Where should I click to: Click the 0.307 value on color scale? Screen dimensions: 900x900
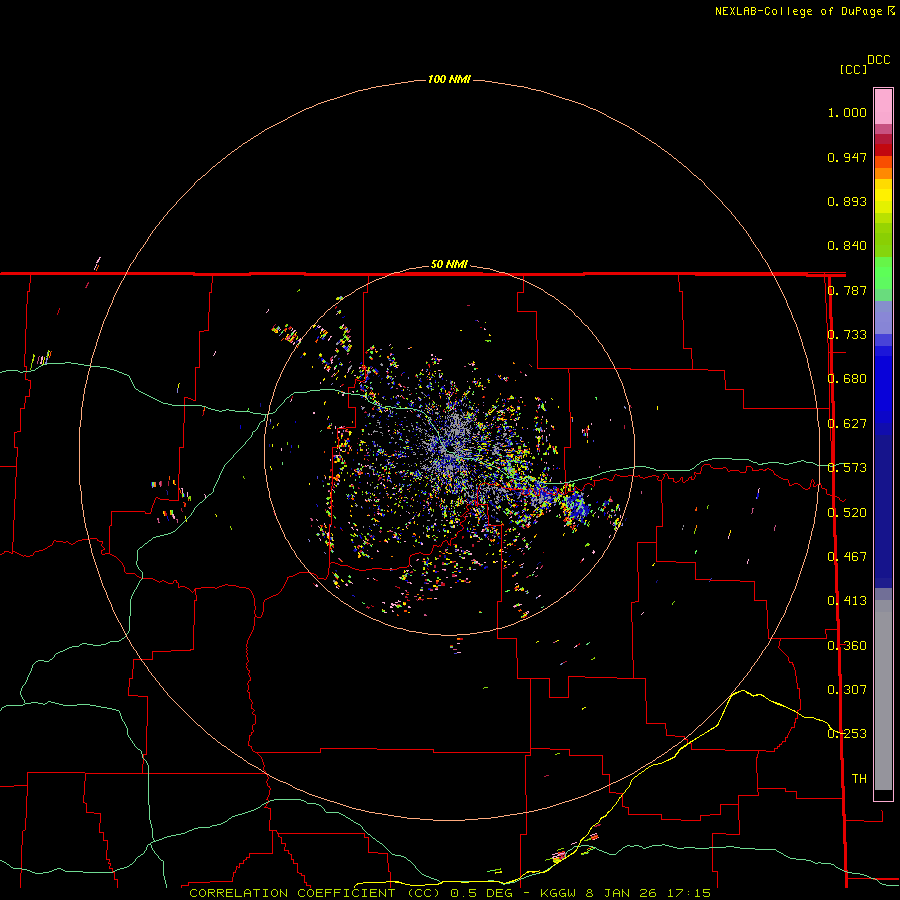(x=847, y=690)
